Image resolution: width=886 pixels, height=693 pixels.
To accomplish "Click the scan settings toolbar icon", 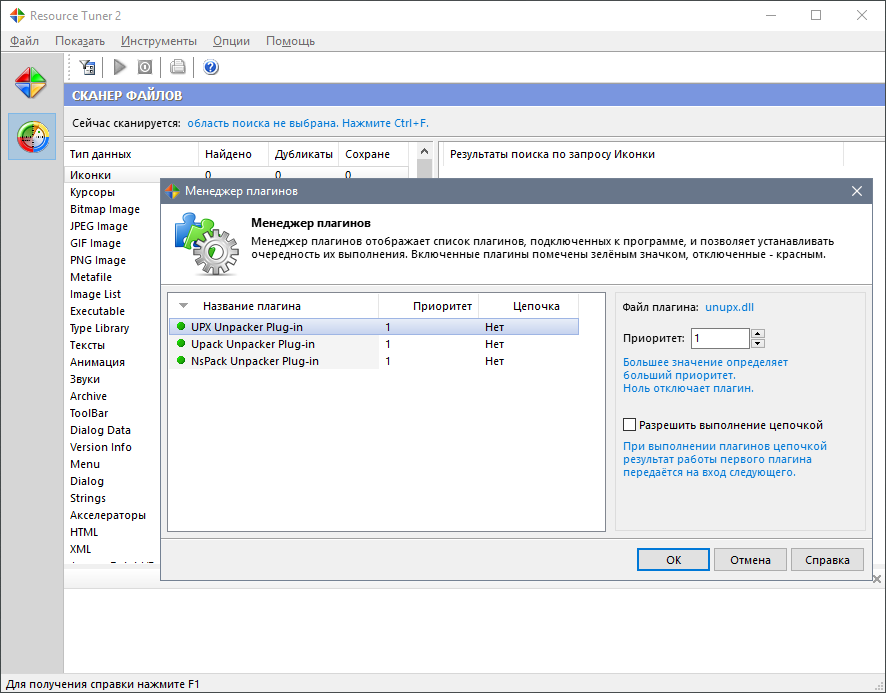I will click(x=88, y=67).
